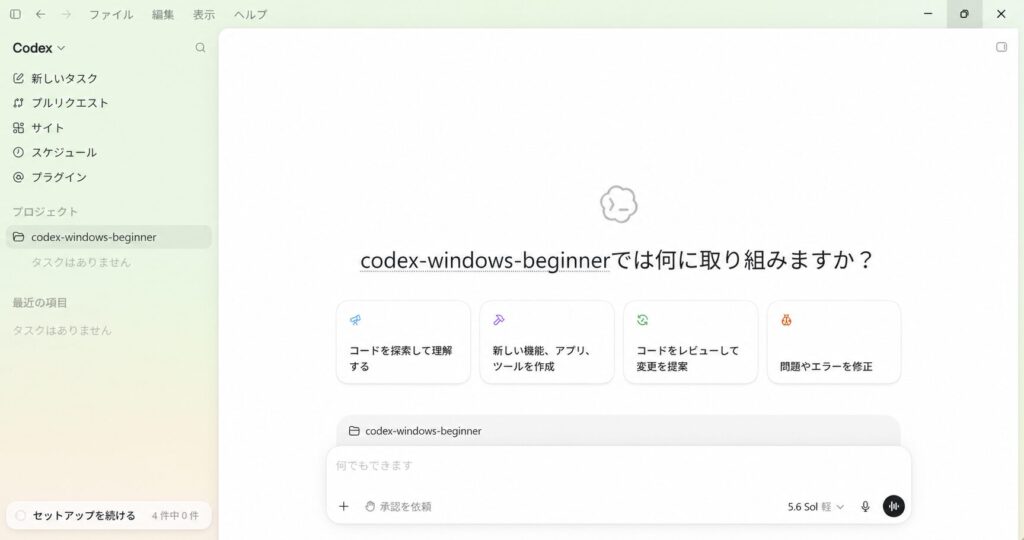Open the ファイル menu
Image resolution: width=1024 pixels, height=540 pixels.
[111, 14]
